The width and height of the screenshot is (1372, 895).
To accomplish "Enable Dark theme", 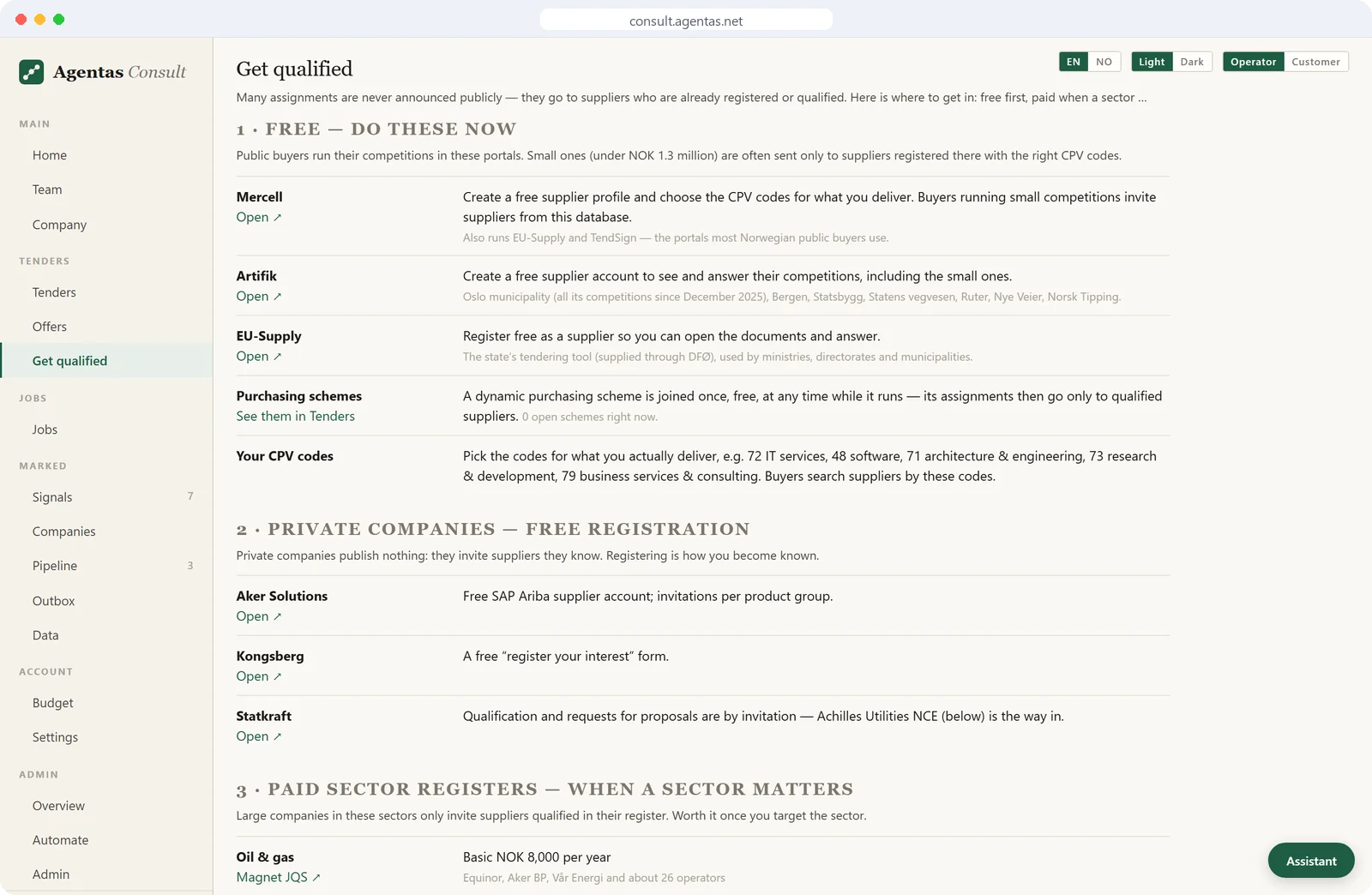I will tap(1192, 62).
